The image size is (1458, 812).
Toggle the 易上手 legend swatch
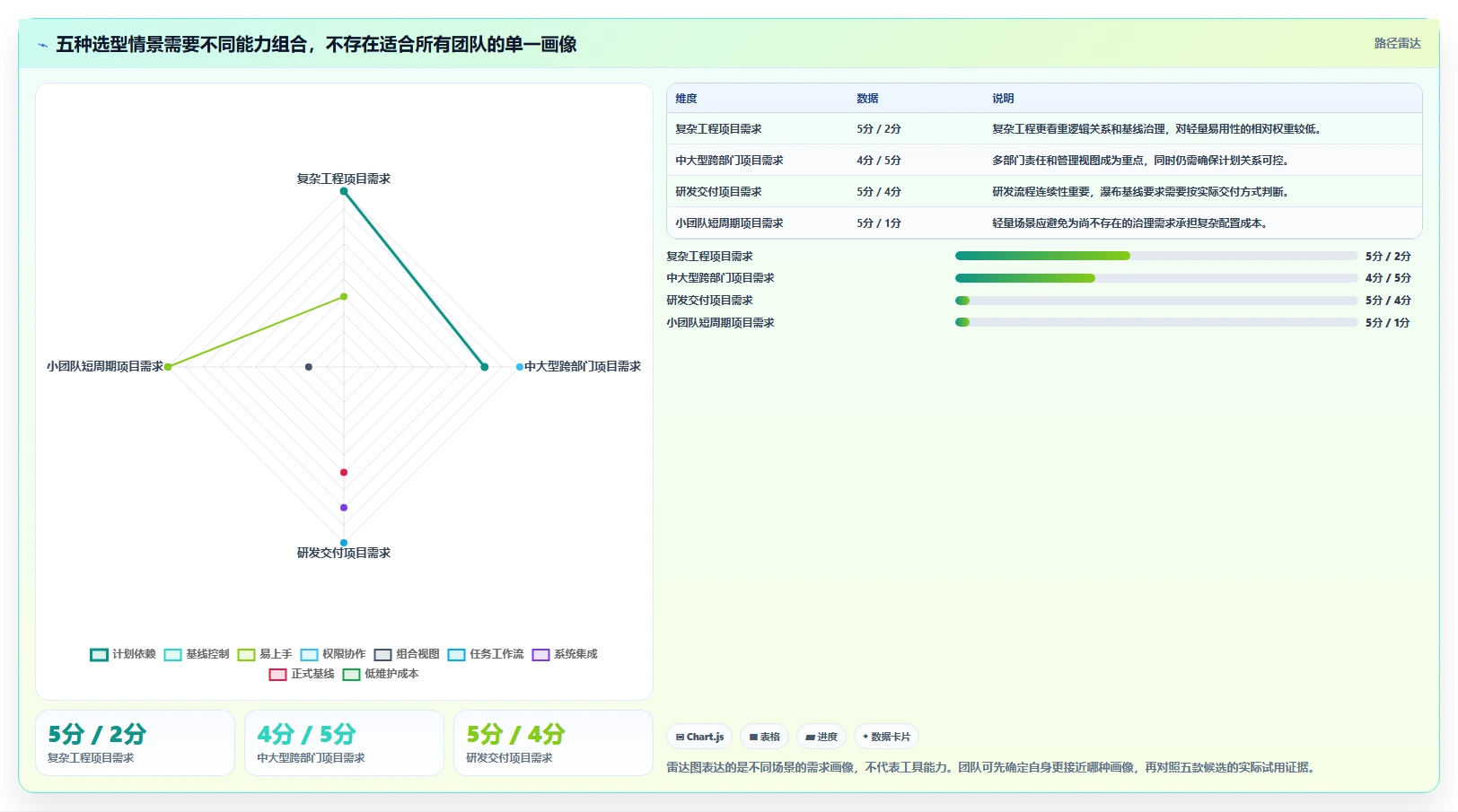coord(246,654)
